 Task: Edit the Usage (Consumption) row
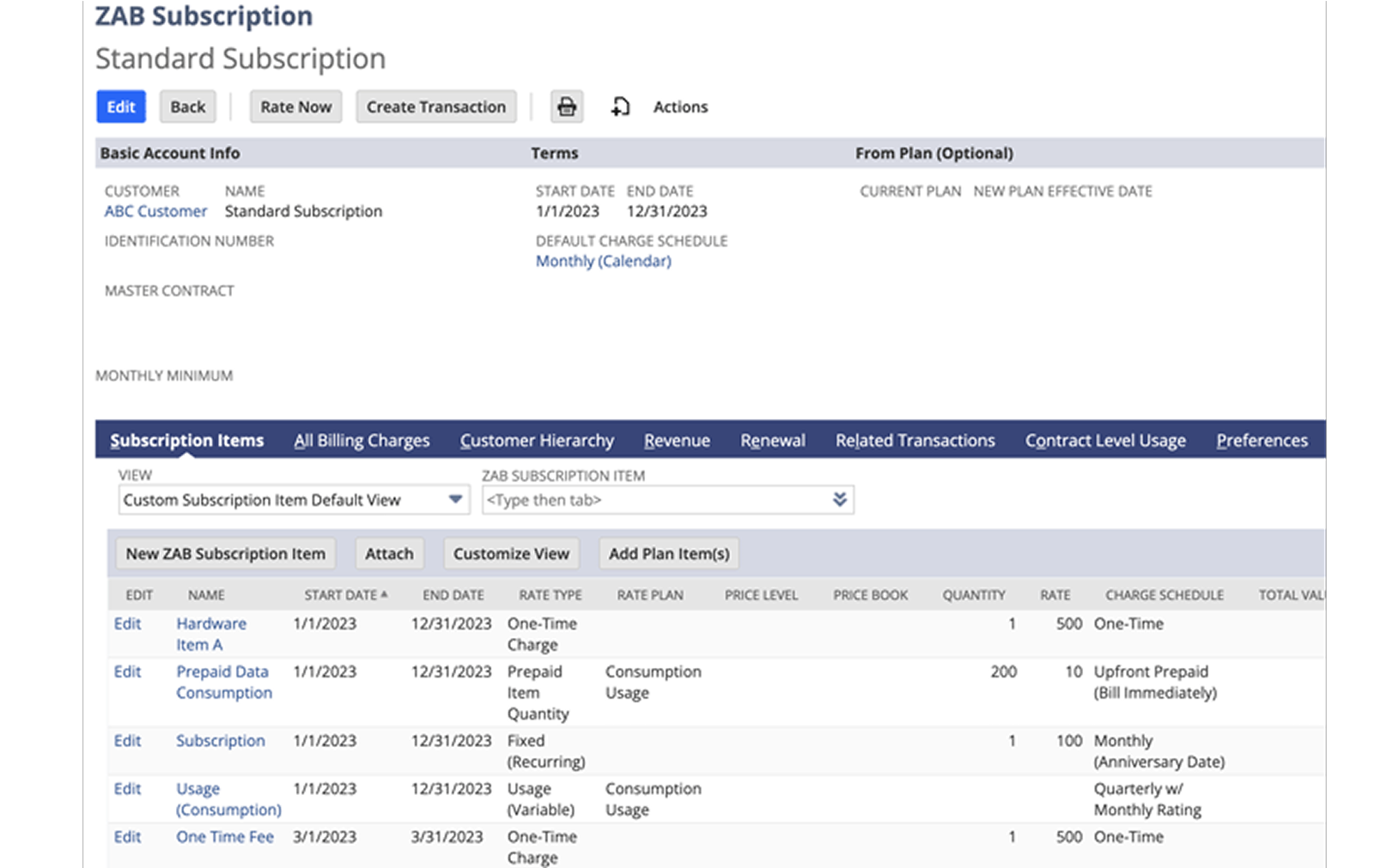pyautogui.click(x=127, y=789)
